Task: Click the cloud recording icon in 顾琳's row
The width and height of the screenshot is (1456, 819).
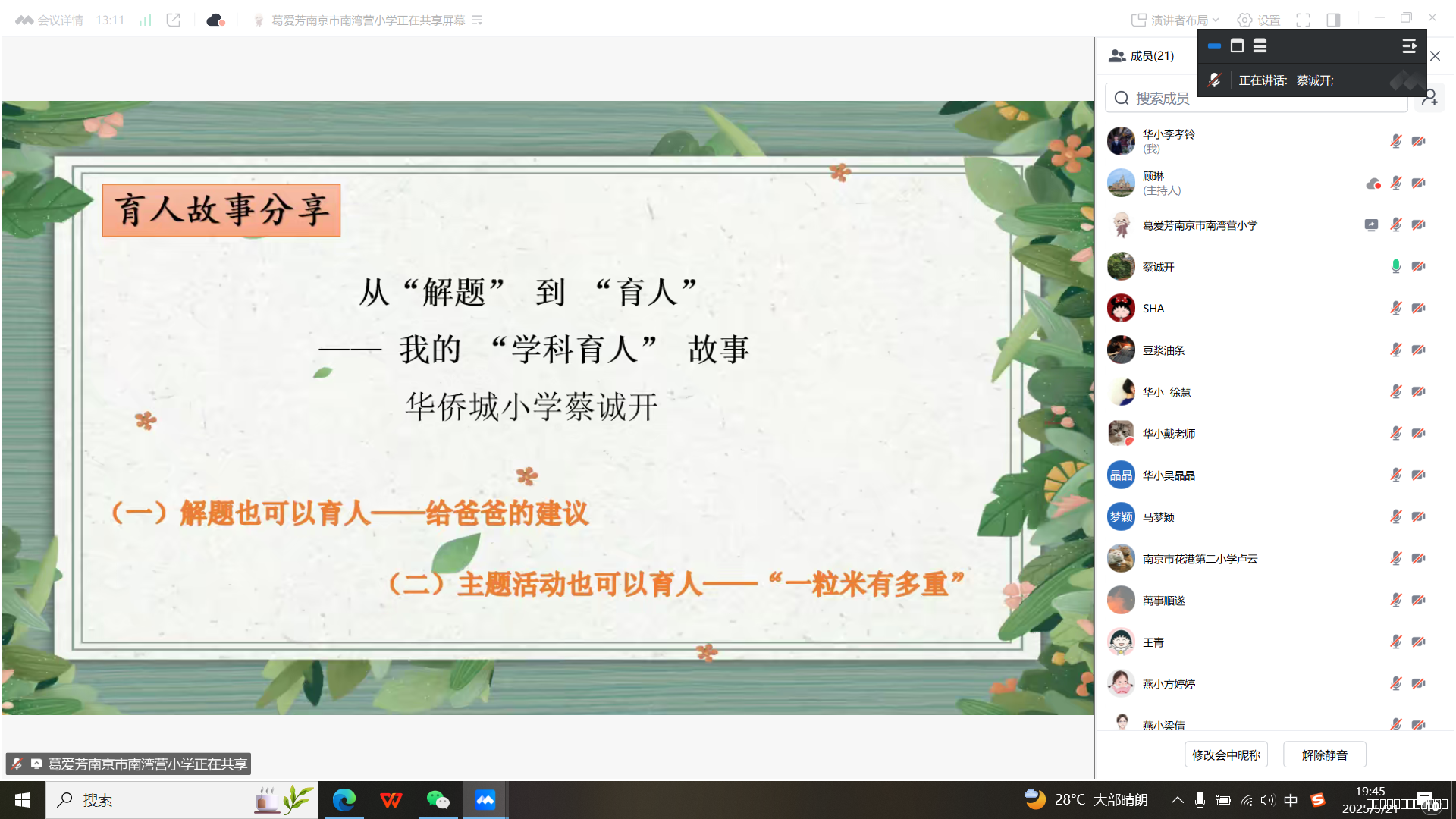Action: (1373, 184)
